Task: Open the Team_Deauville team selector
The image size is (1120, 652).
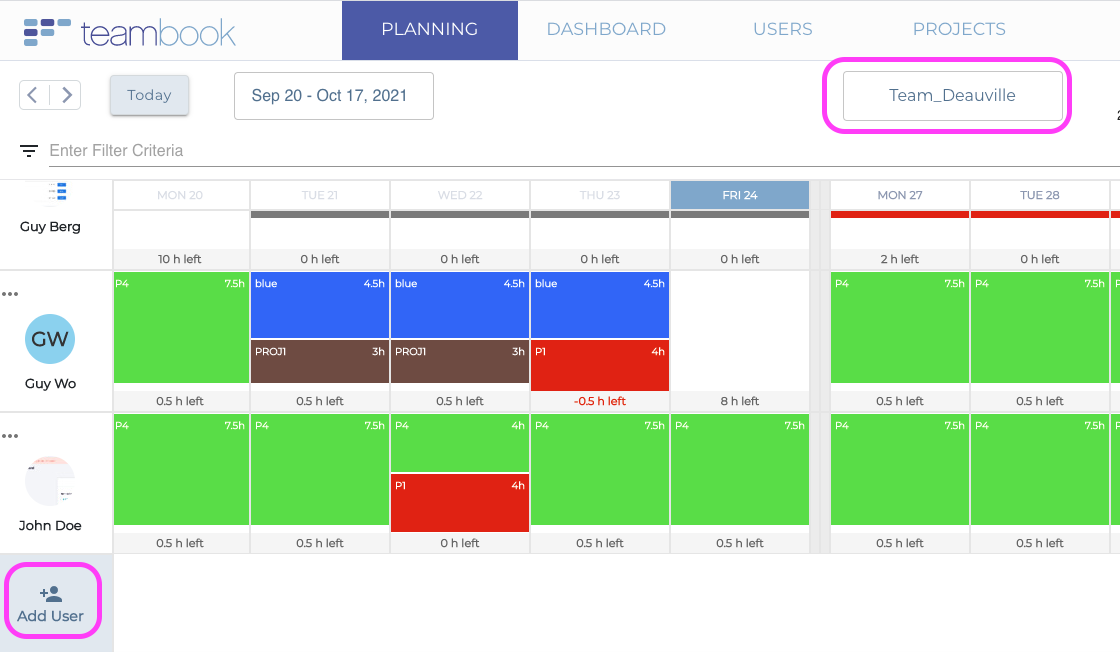Action: pos(953,96)
